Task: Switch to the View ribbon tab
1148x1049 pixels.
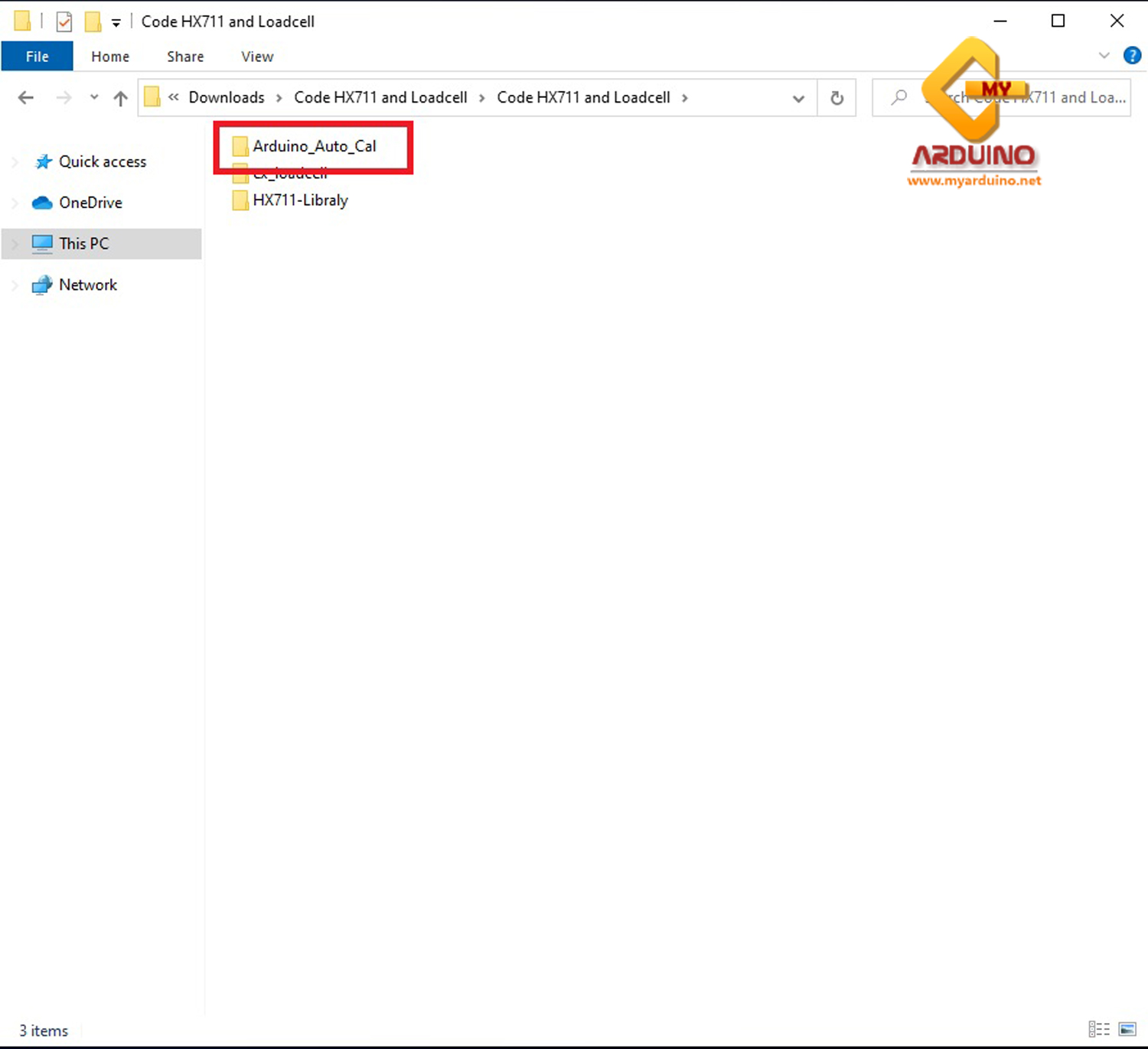Action: (x=257, y=57)
